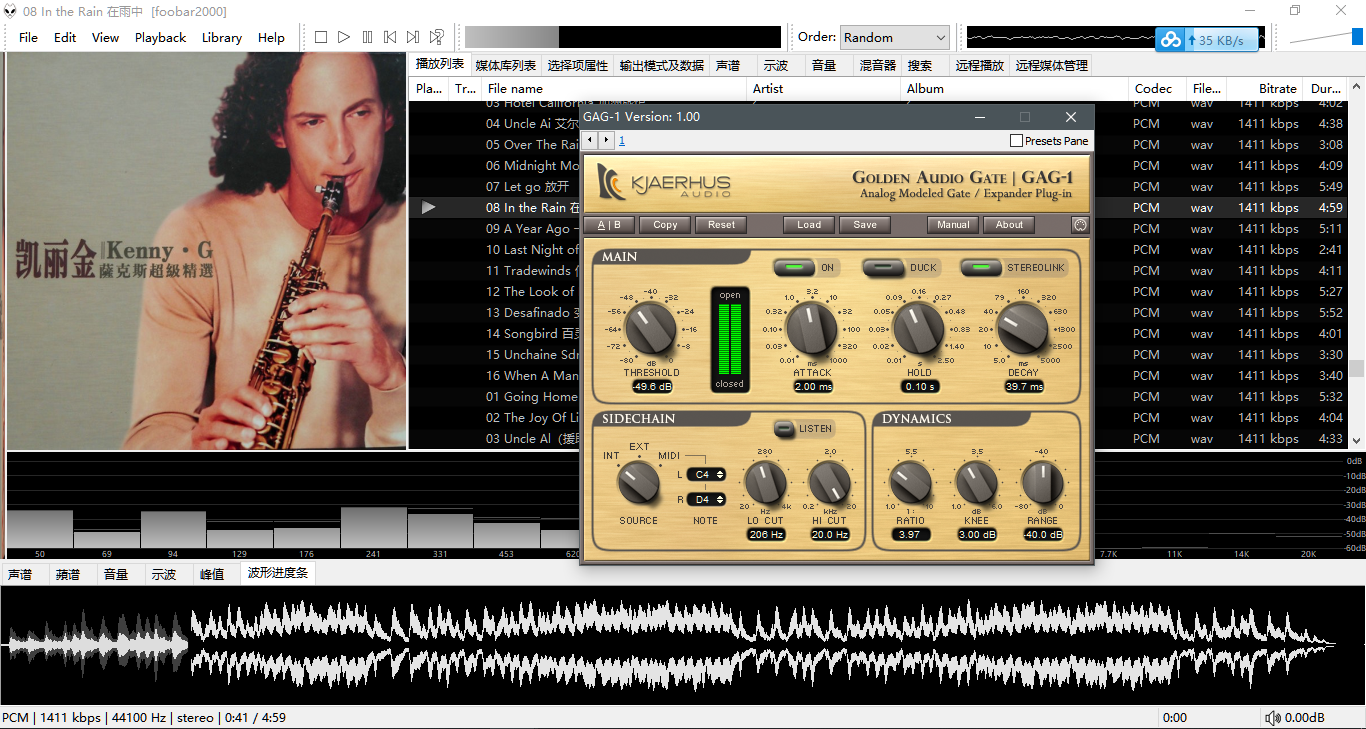The height and width of the screenshot is (729, 1366).
Task: Open the Library menu
Action: (221, 38)
